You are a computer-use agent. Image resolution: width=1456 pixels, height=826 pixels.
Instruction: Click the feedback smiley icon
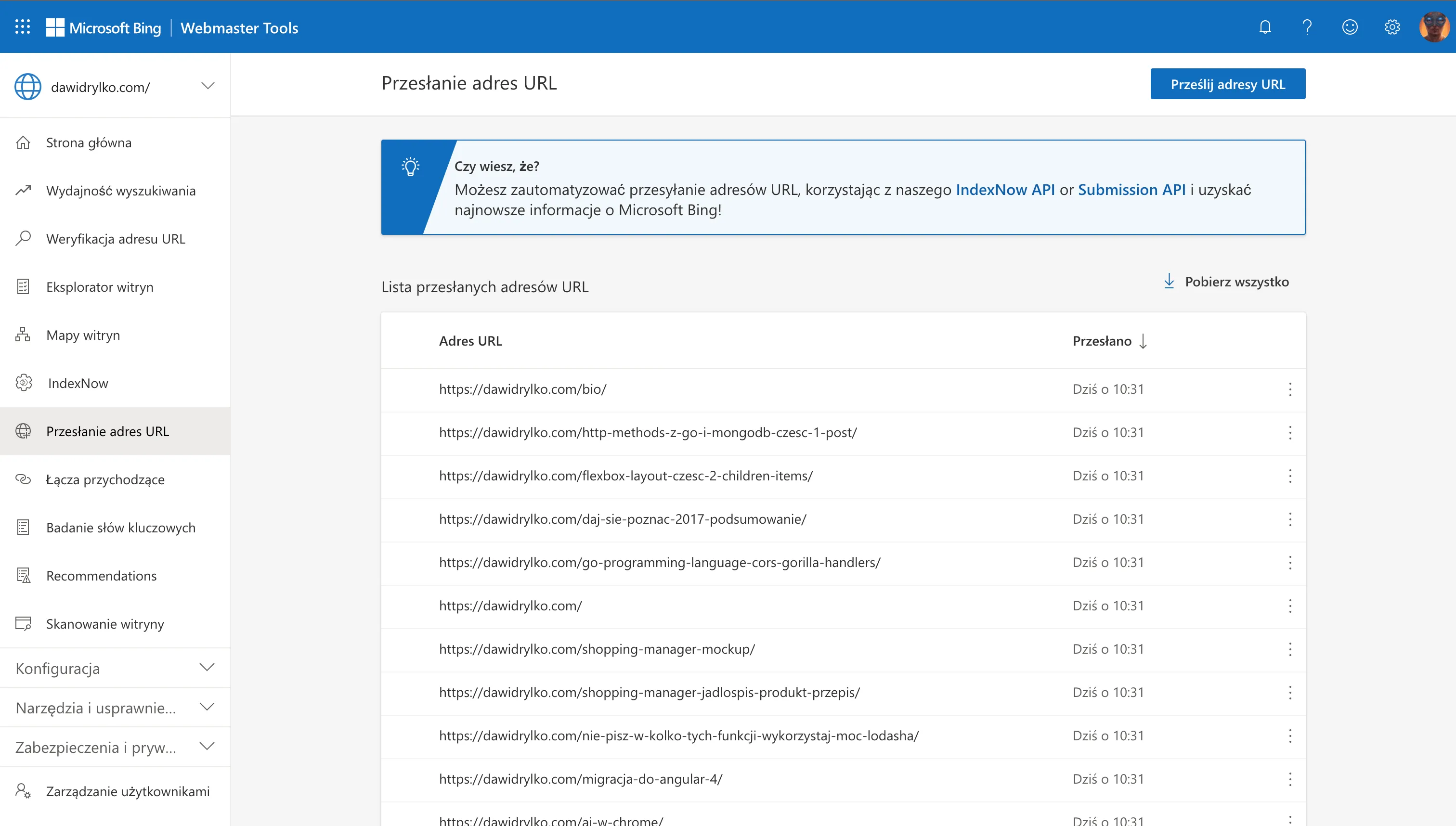tap(1350, 26)
